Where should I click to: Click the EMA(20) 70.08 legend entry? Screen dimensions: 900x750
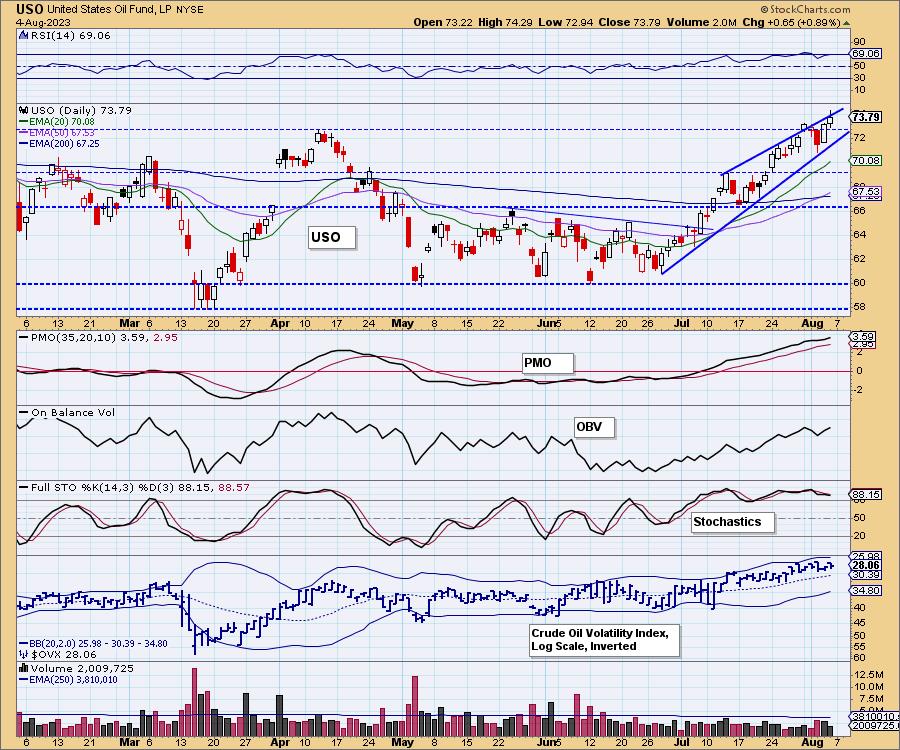coord(57,122)
